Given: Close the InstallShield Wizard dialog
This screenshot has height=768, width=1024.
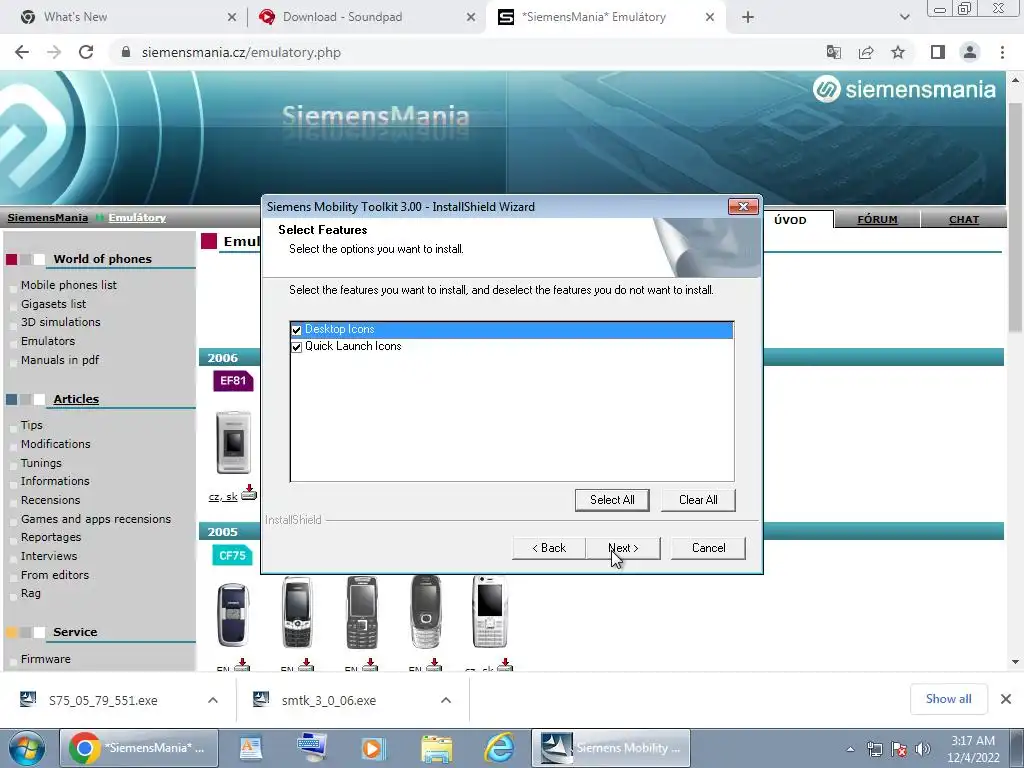Looking at the screenshot, I should click(x=743, y=206).
